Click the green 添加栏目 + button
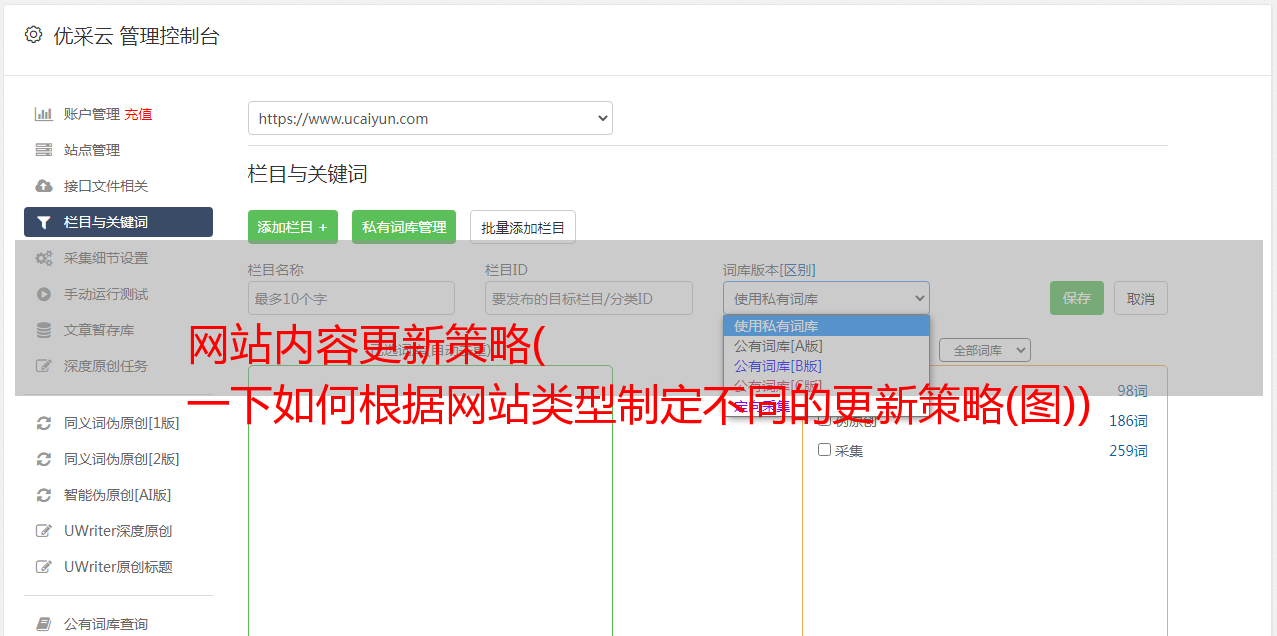The height and width of the screenshot is (636, 1277). 293,227
